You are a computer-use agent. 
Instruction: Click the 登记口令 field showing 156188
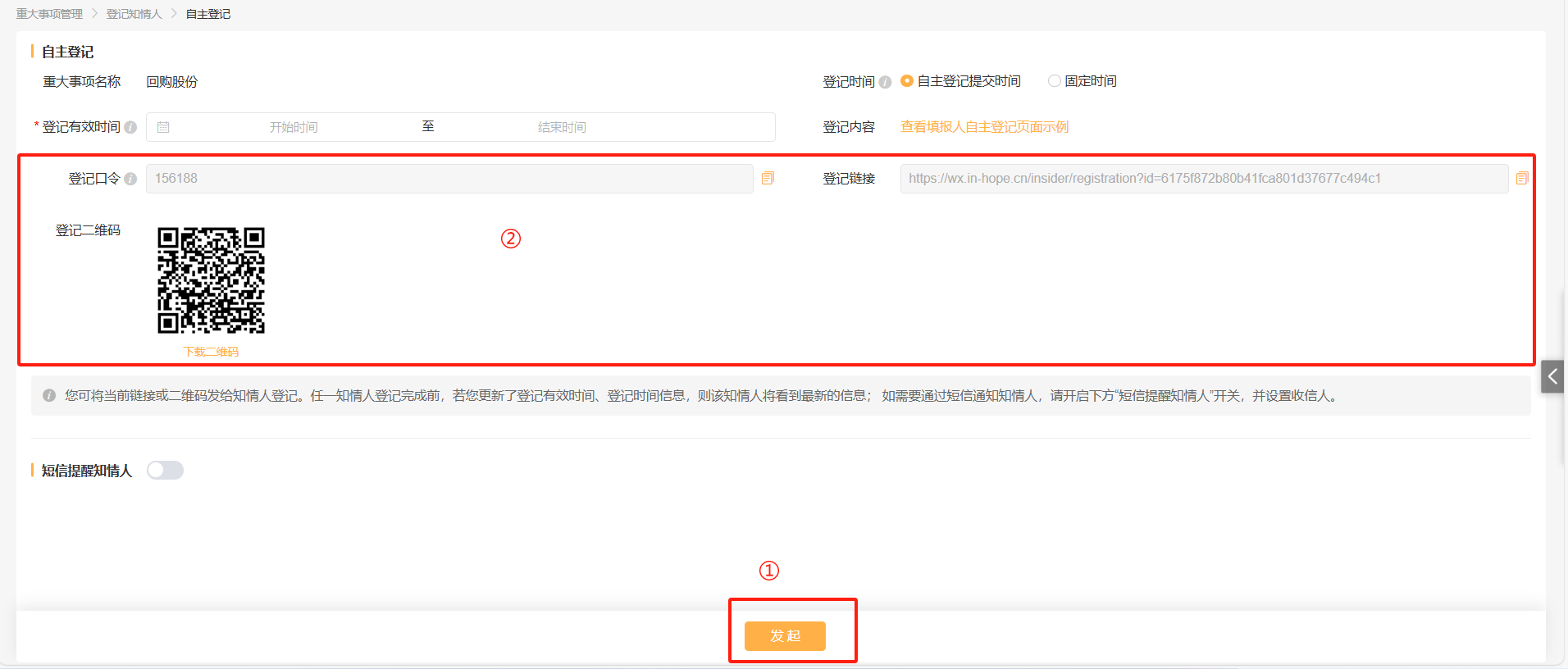[x=449, y=179]
